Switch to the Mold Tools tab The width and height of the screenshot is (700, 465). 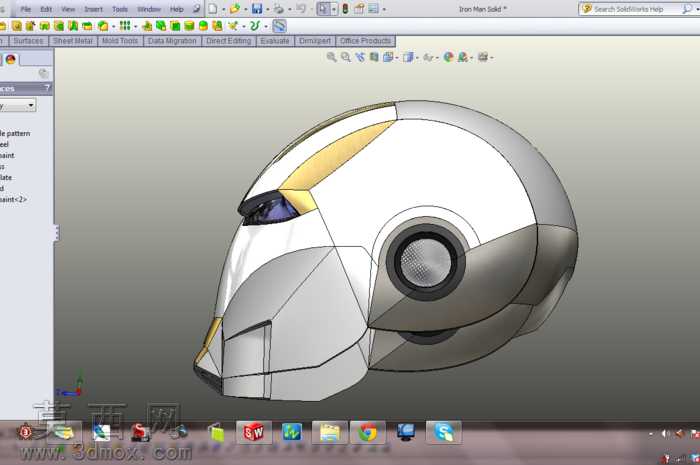[120, 41]
